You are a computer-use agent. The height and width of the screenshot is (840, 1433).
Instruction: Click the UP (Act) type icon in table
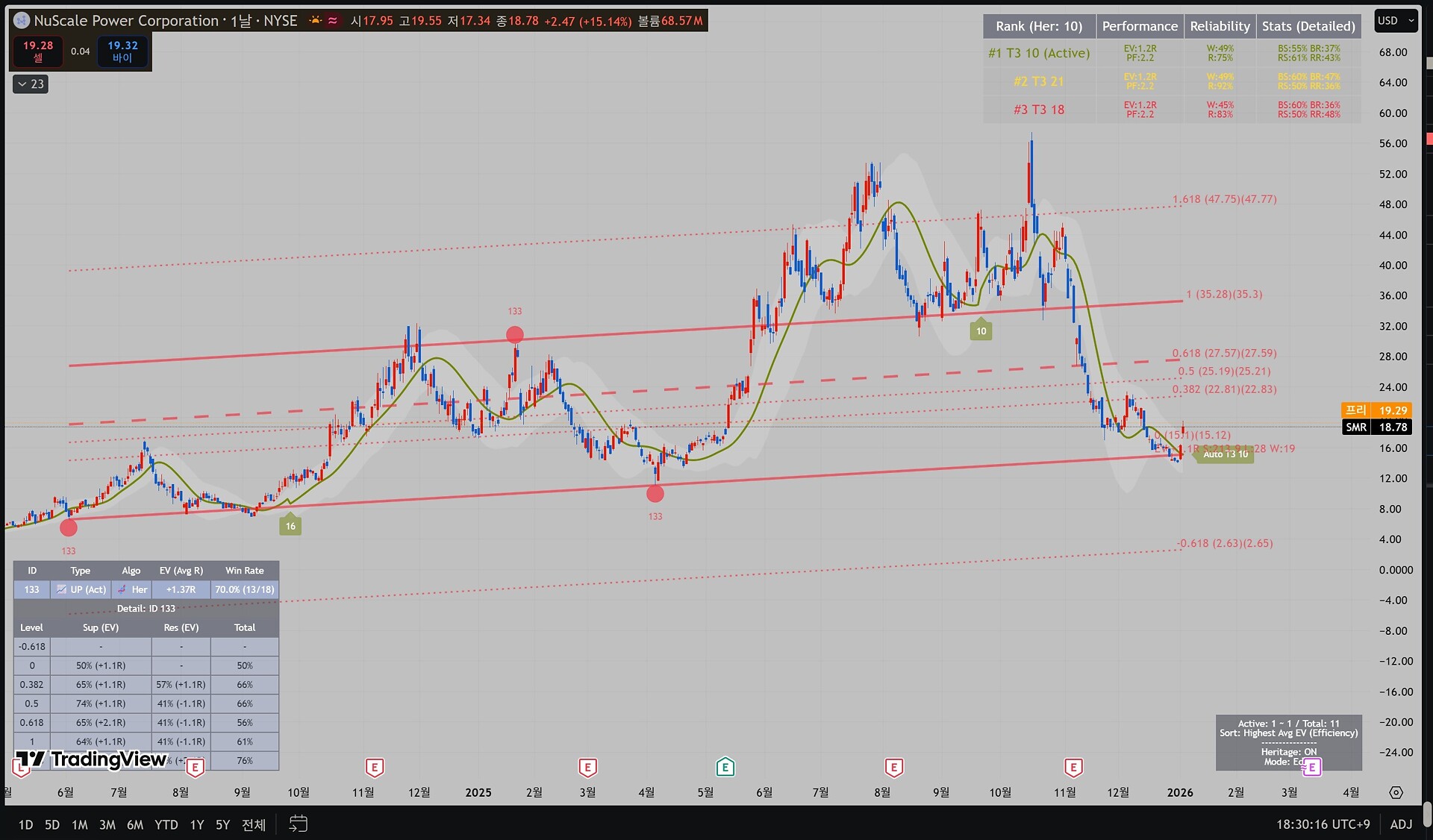pyautogui.click(x=61, y=589)
